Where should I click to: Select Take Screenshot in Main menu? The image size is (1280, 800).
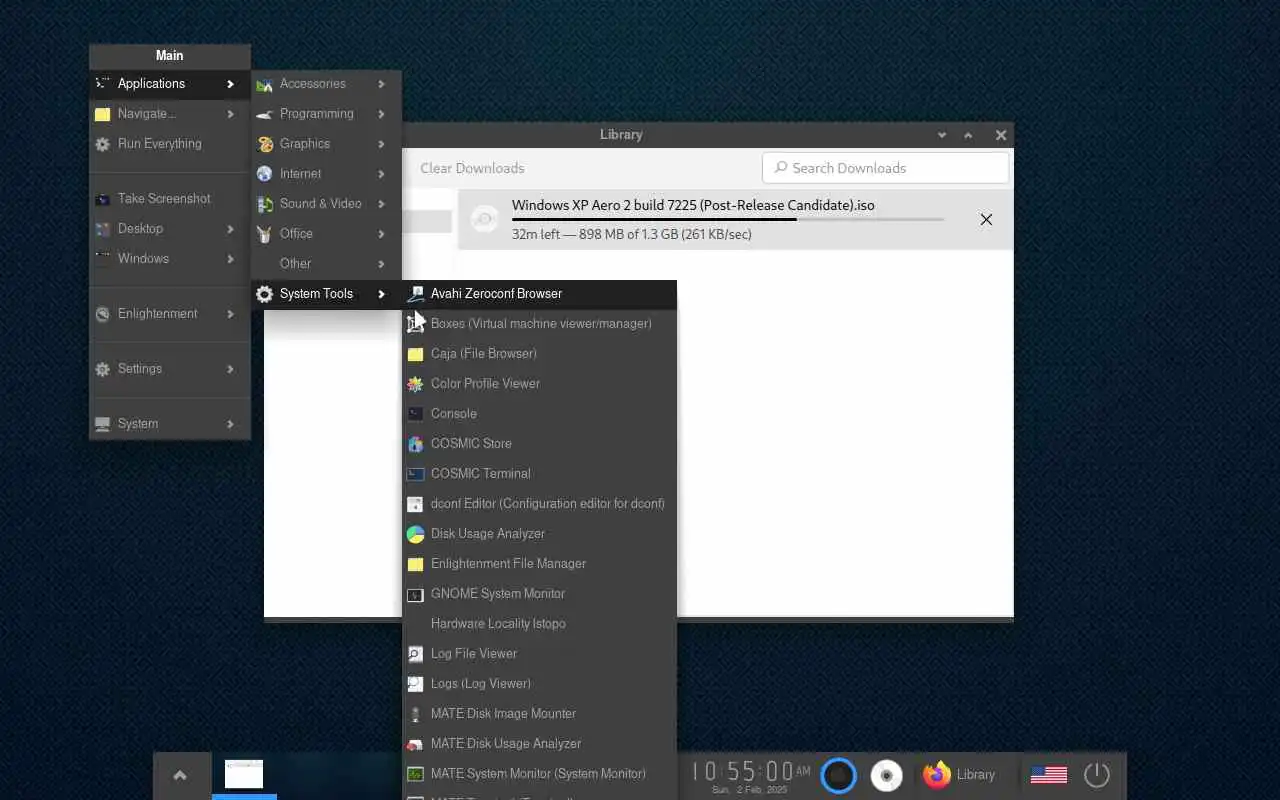coord(169,199)
